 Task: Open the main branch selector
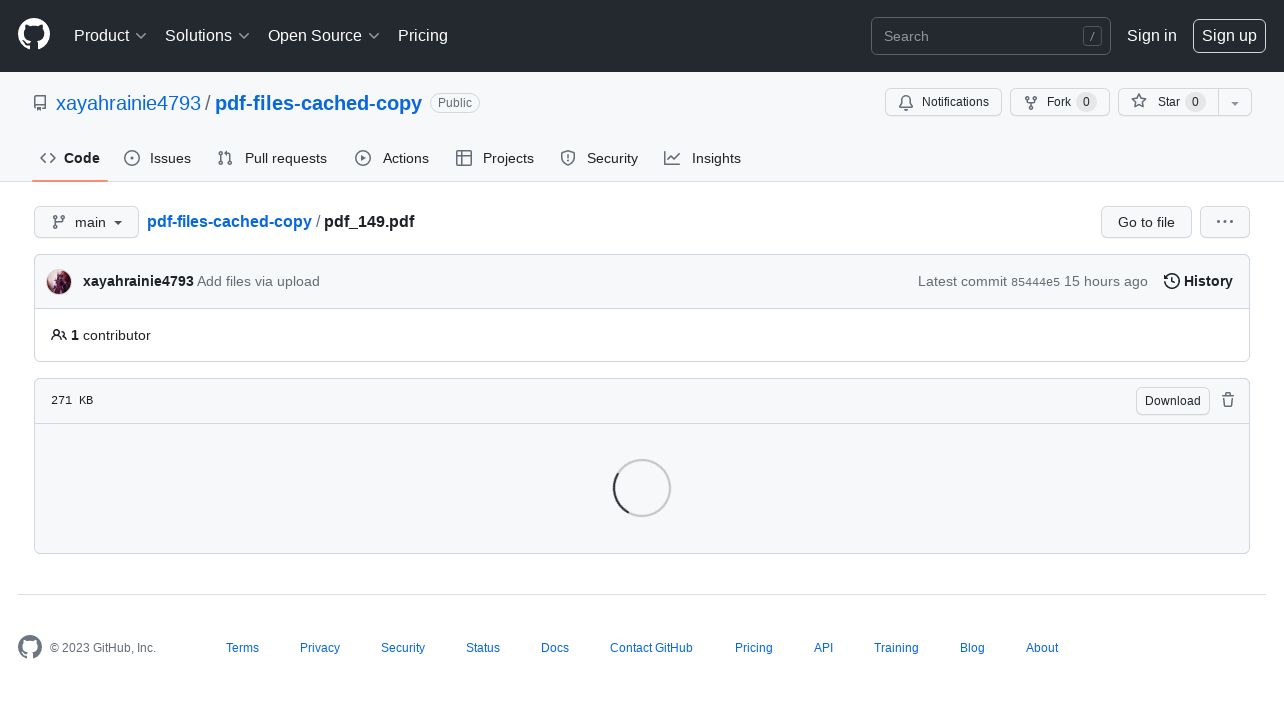point(86,222)
